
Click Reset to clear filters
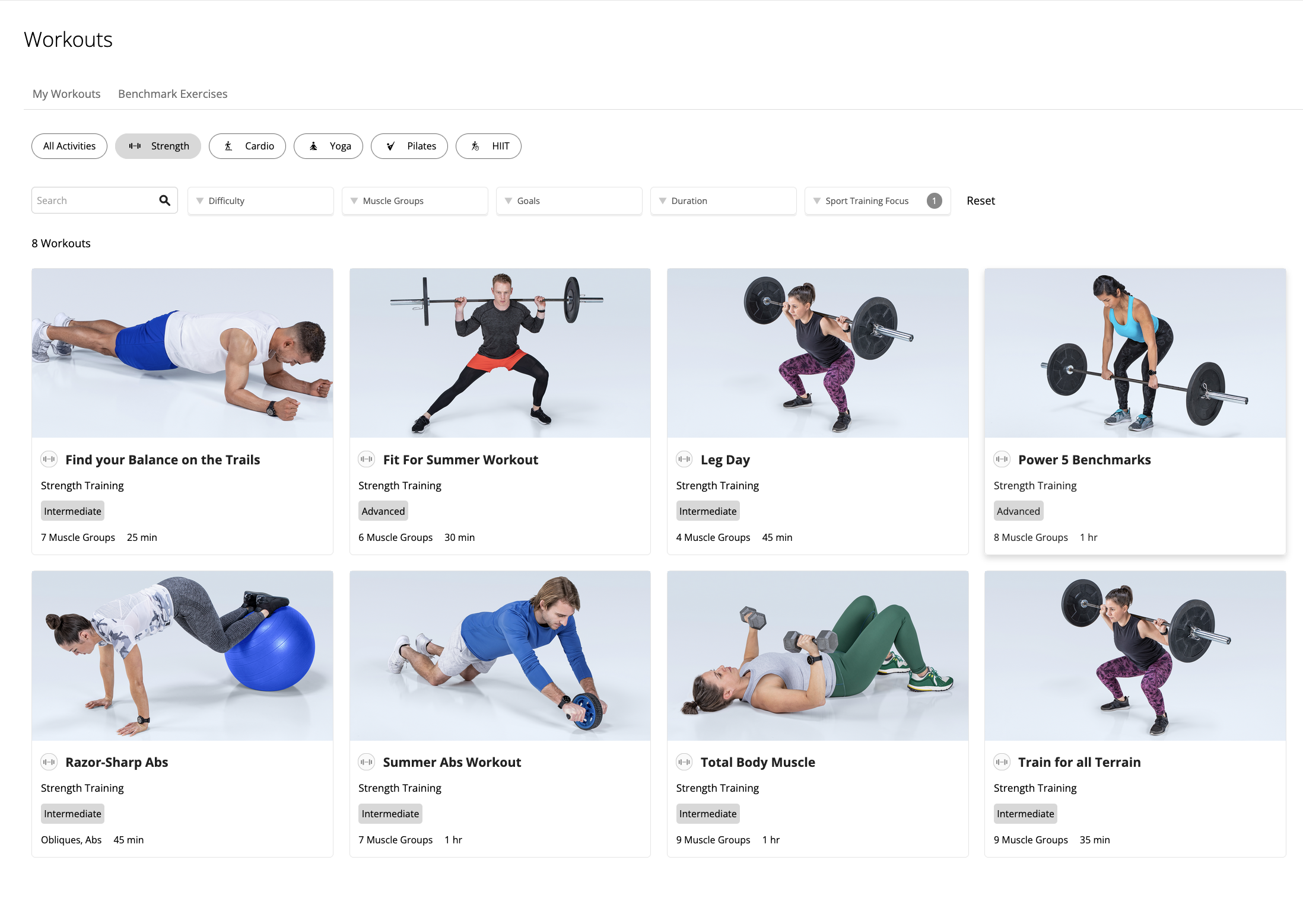click(x=980, y=200)
